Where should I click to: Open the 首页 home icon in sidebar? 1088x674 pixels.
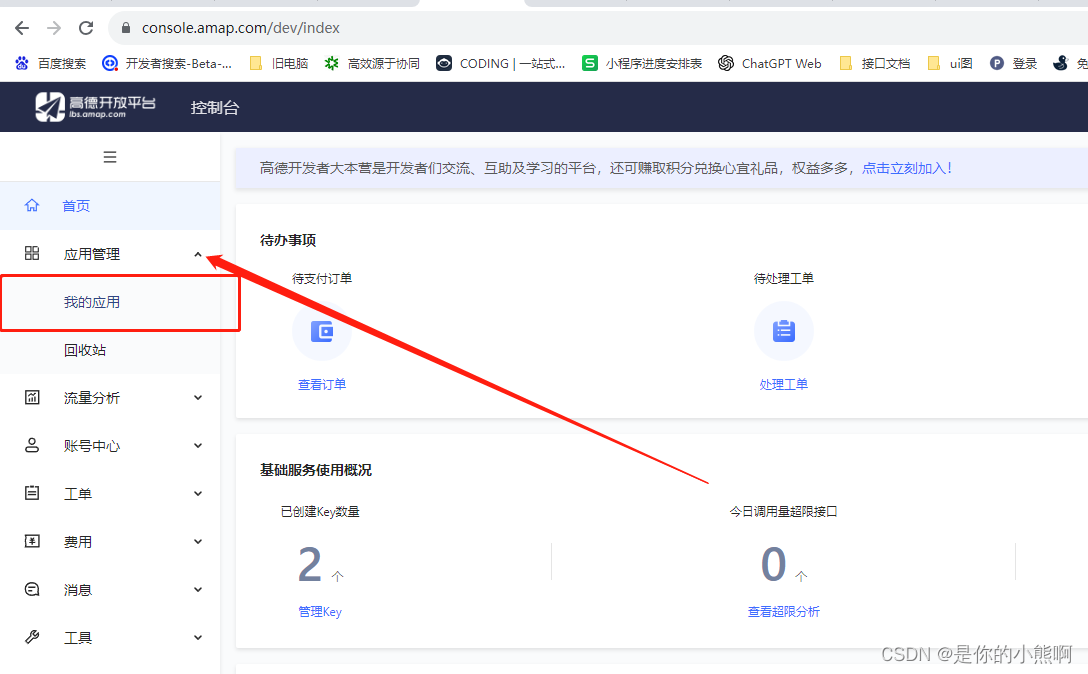[x=32, y=205]
